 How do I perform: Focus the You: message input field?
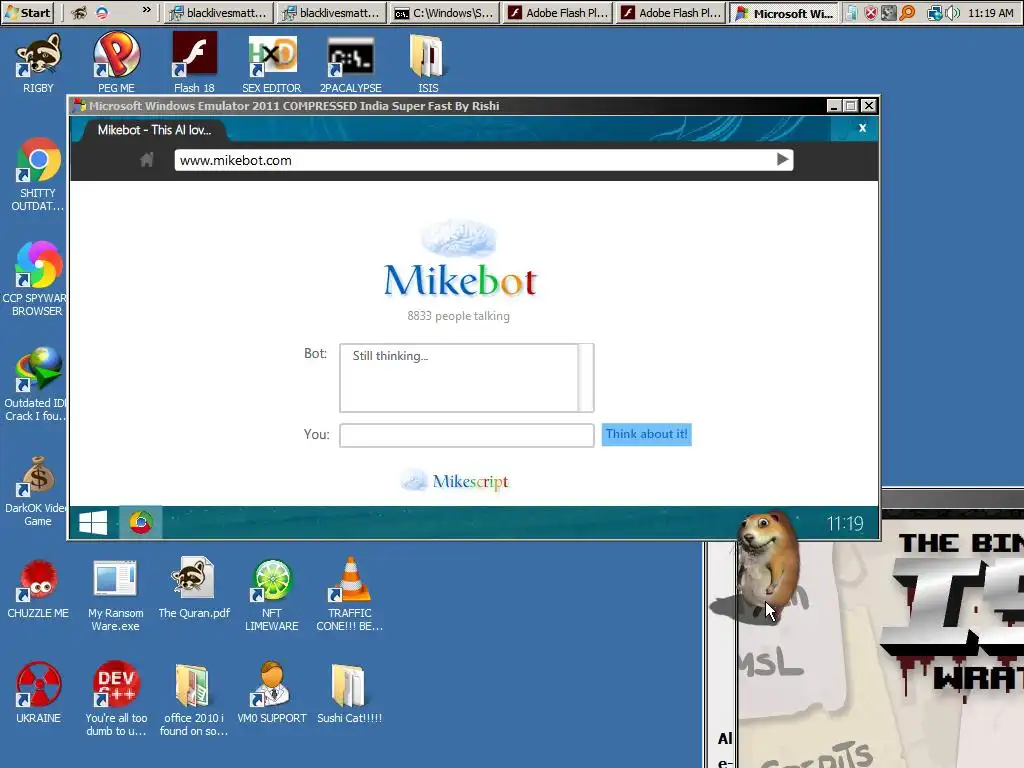(466, 435)
